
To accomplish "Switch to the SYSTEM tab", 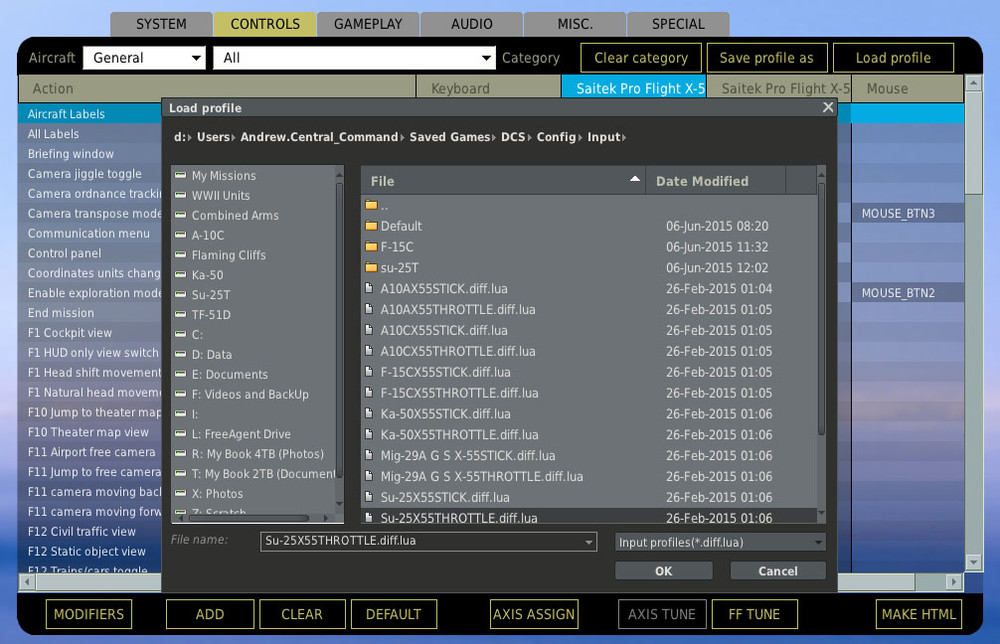I will [x=161, y=24].
